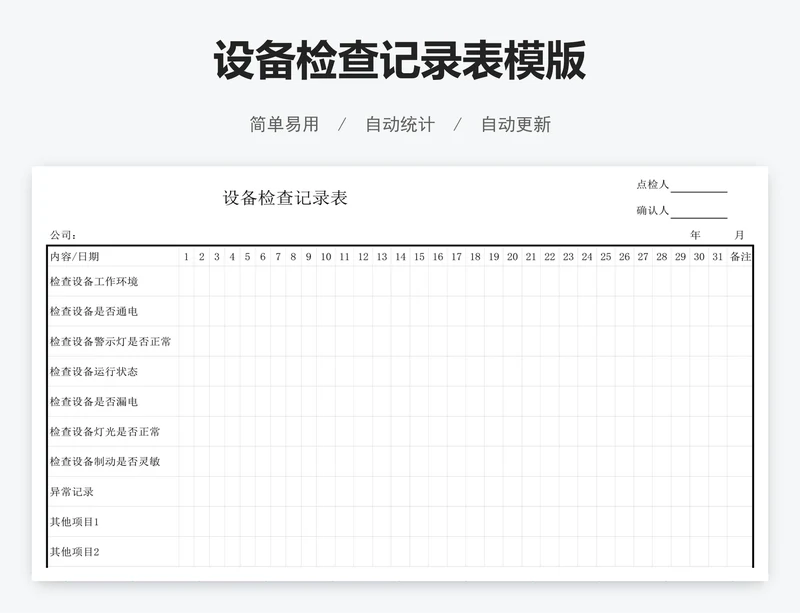
Task: Select day column header 20
Action: pyautogui.click(x=513, y=257)
